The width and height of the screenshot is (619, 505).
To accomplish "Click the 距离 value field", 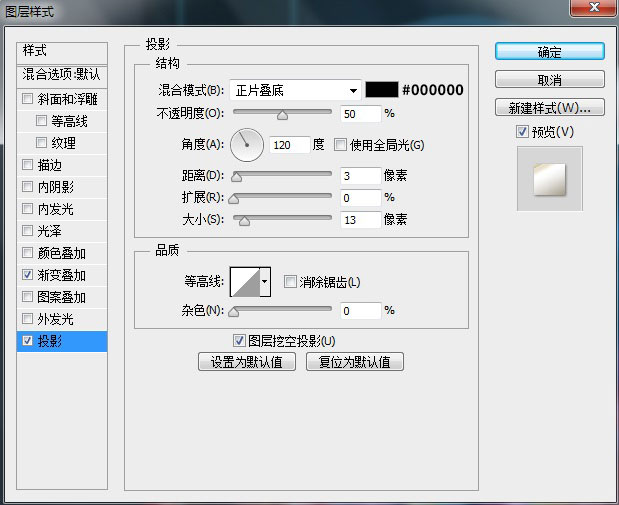I will pos(360,175).
